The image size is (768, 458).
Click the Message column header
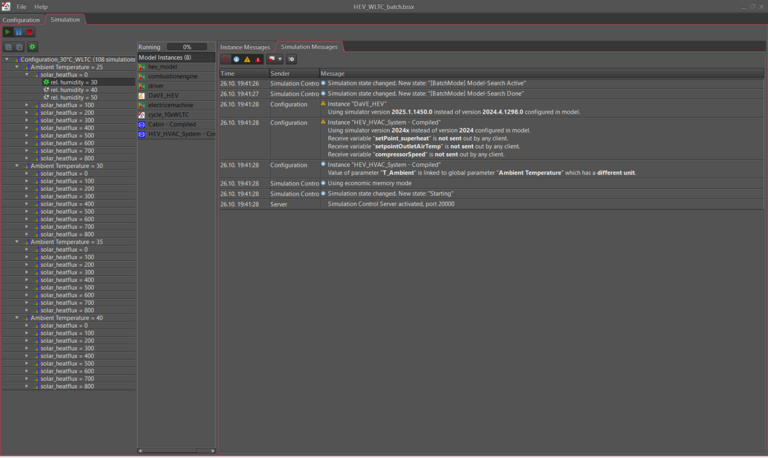pos(541,73)
